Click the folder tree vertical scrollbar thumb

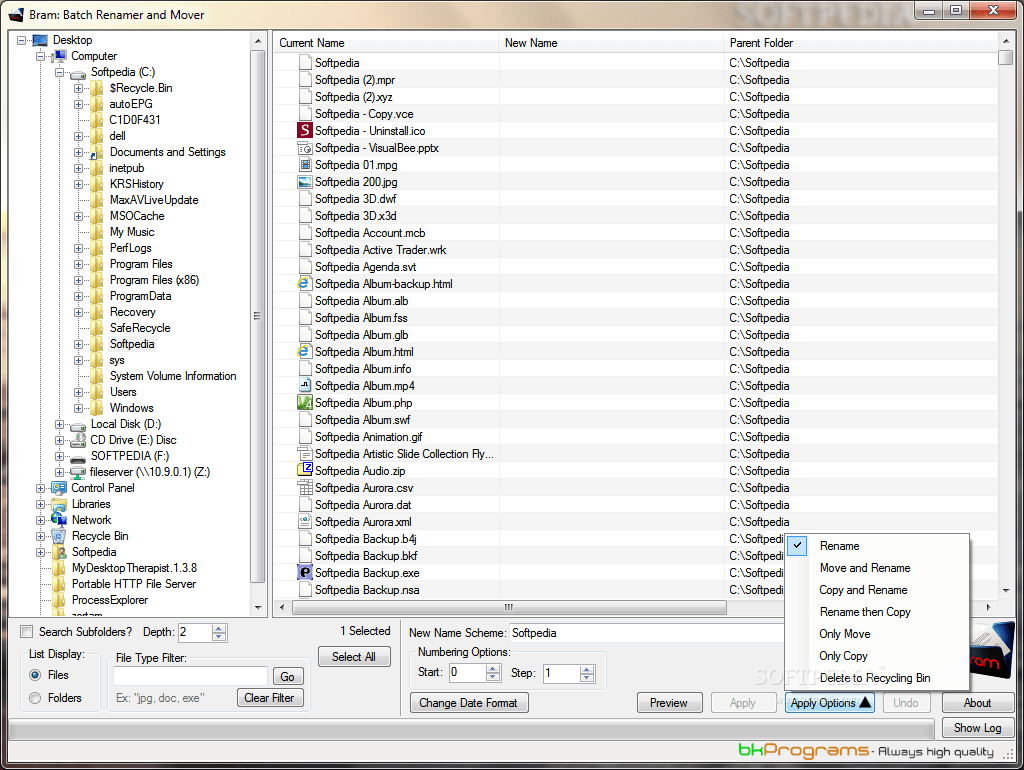coord(258,316)
